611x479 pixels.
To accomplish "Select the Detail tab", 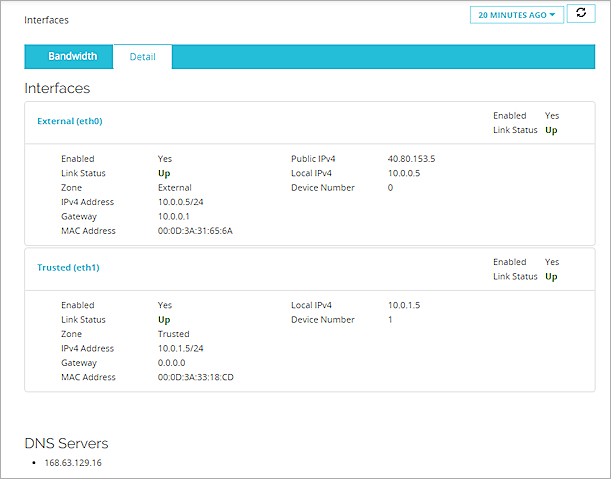I will click(x=142, y=57).
